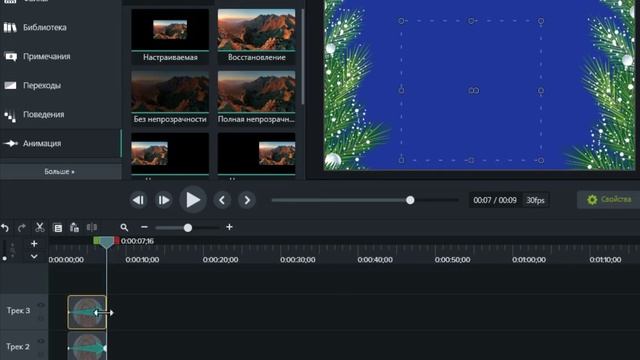The width and height of the screenshot is (640, 360).
Task: Select the Без непрозрачности animation thumbnail
Action: tap(170, 98)
